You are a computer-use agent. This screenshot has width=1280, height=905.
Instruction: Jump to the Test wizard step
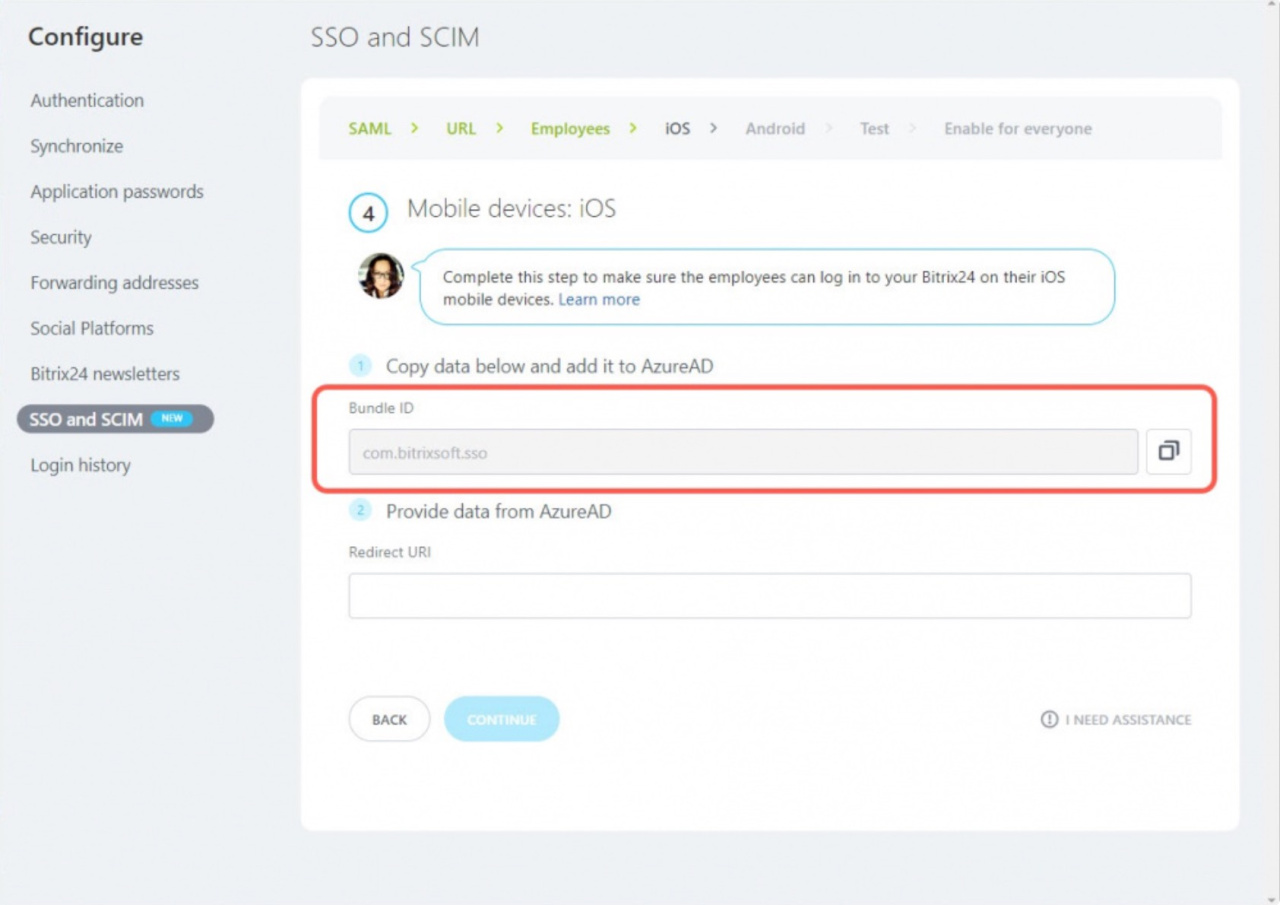tap(874, 129)
